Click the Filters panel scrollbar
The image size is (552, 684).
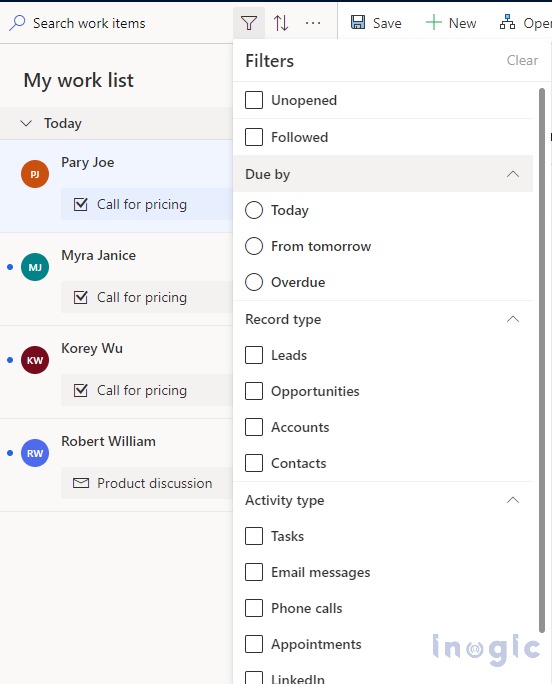(x=542, y=360)
